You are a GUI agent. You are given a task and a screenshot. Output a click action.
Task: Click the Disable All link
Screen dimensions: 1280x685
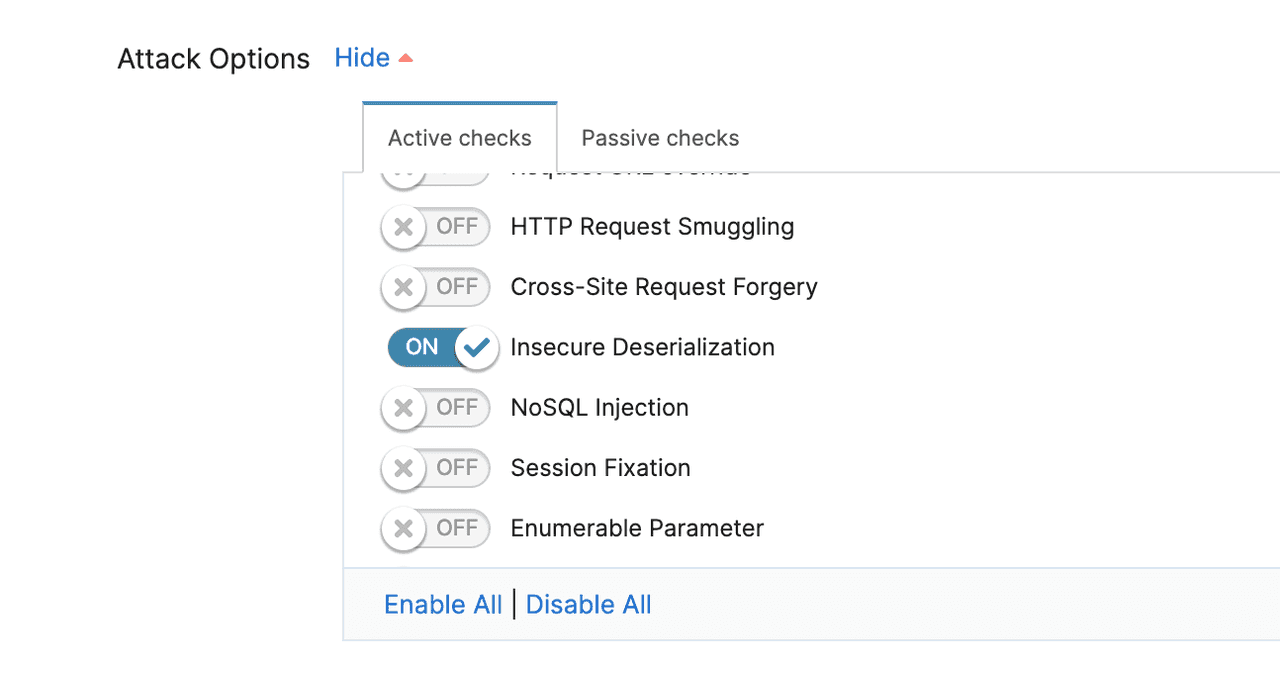588,604
